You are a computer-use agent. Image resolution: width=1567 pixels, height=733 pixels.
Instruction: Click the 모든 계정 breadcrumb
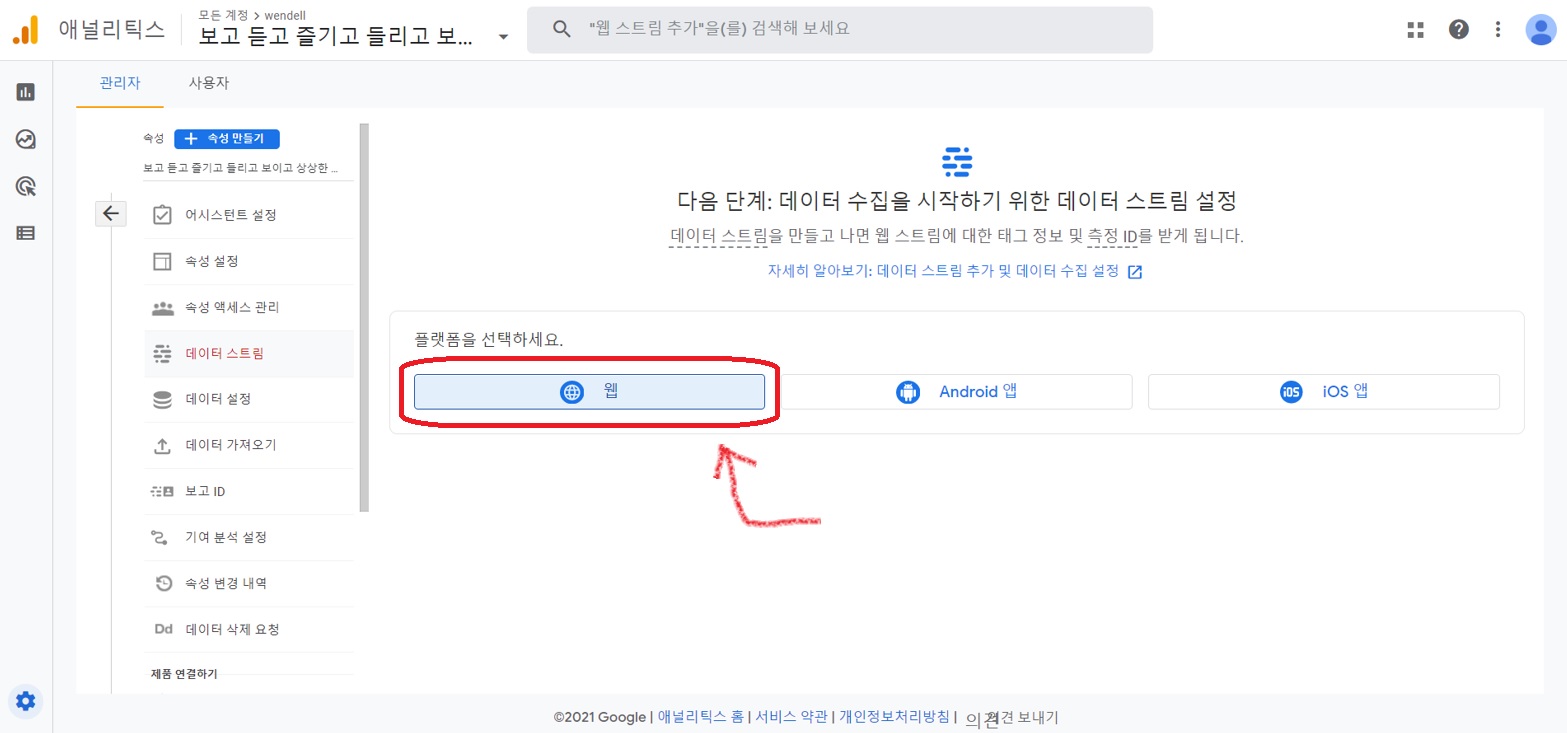(x=223, y=15)
